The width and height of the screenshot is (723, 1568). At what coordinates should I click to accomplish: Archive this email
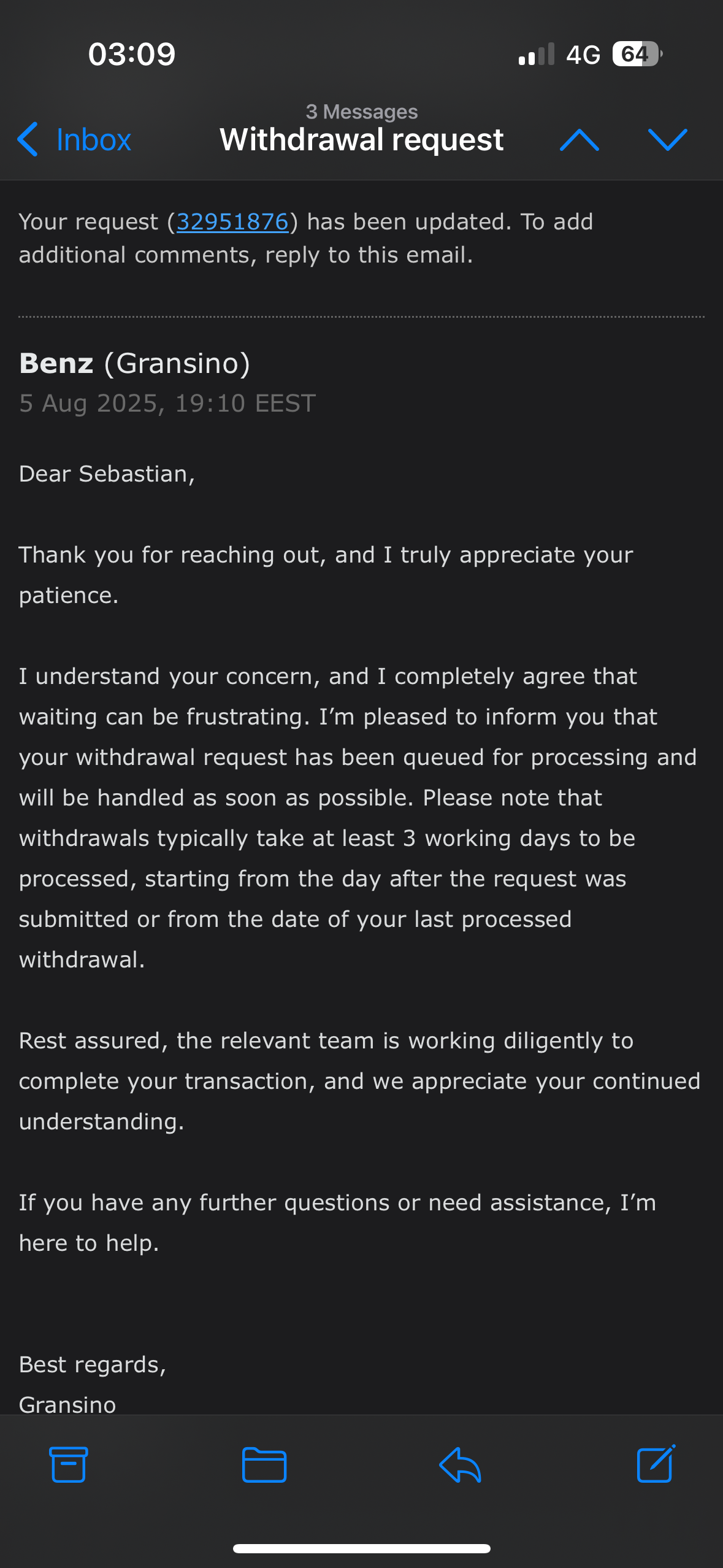point(68,1464)
